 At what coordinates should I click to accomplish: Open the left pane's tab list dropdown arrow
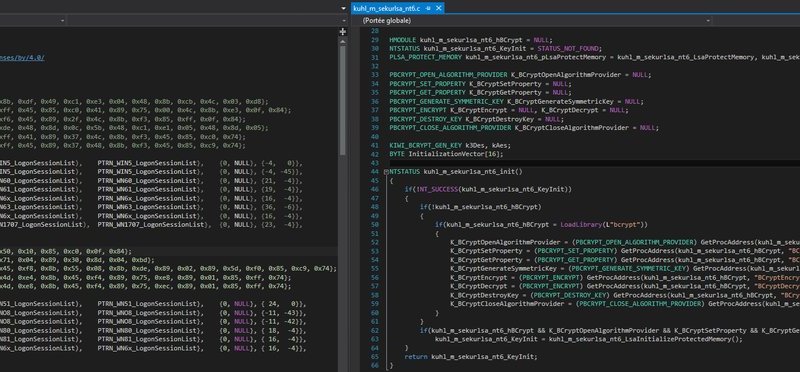pyautogui.click(x=344, y=8)
